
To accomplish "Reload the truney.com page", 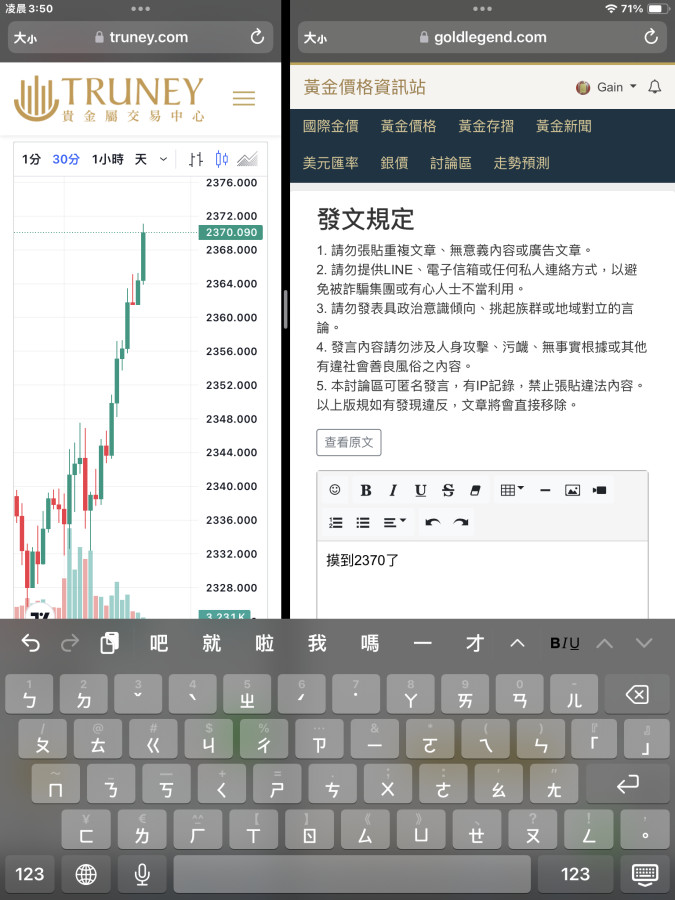I will click(257, 37).
